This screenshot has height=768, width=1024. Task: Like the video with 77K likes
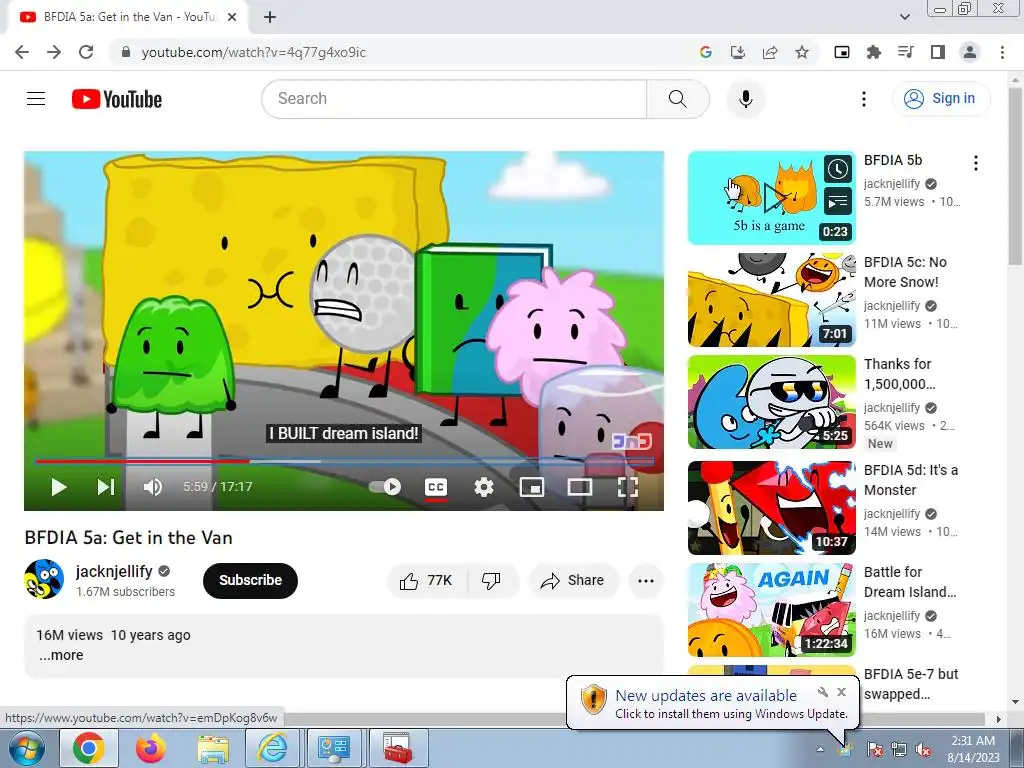tap(427, 580)
